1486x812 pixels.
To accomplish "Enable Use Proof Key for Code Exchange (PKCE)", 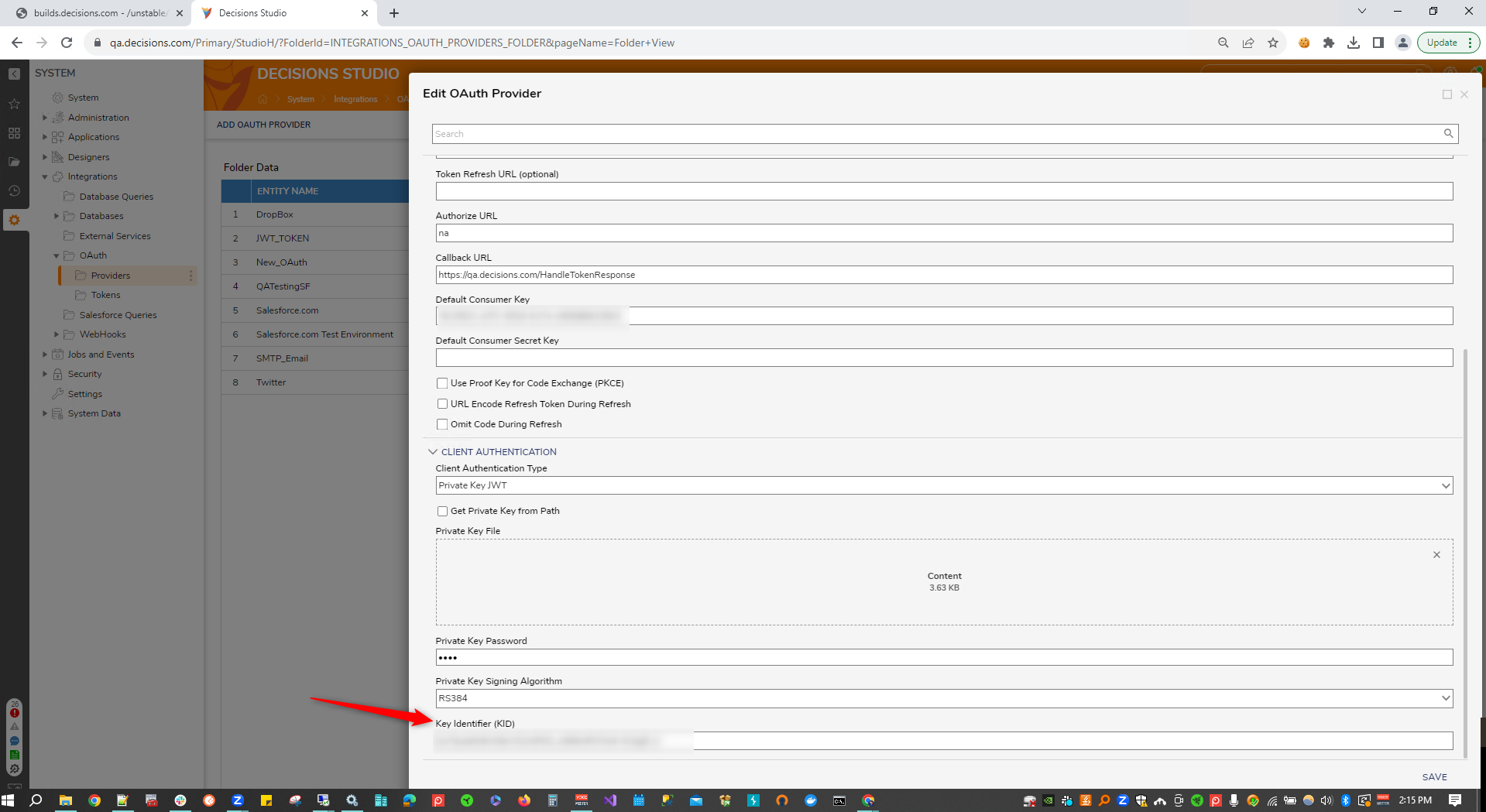I will 442,383.
